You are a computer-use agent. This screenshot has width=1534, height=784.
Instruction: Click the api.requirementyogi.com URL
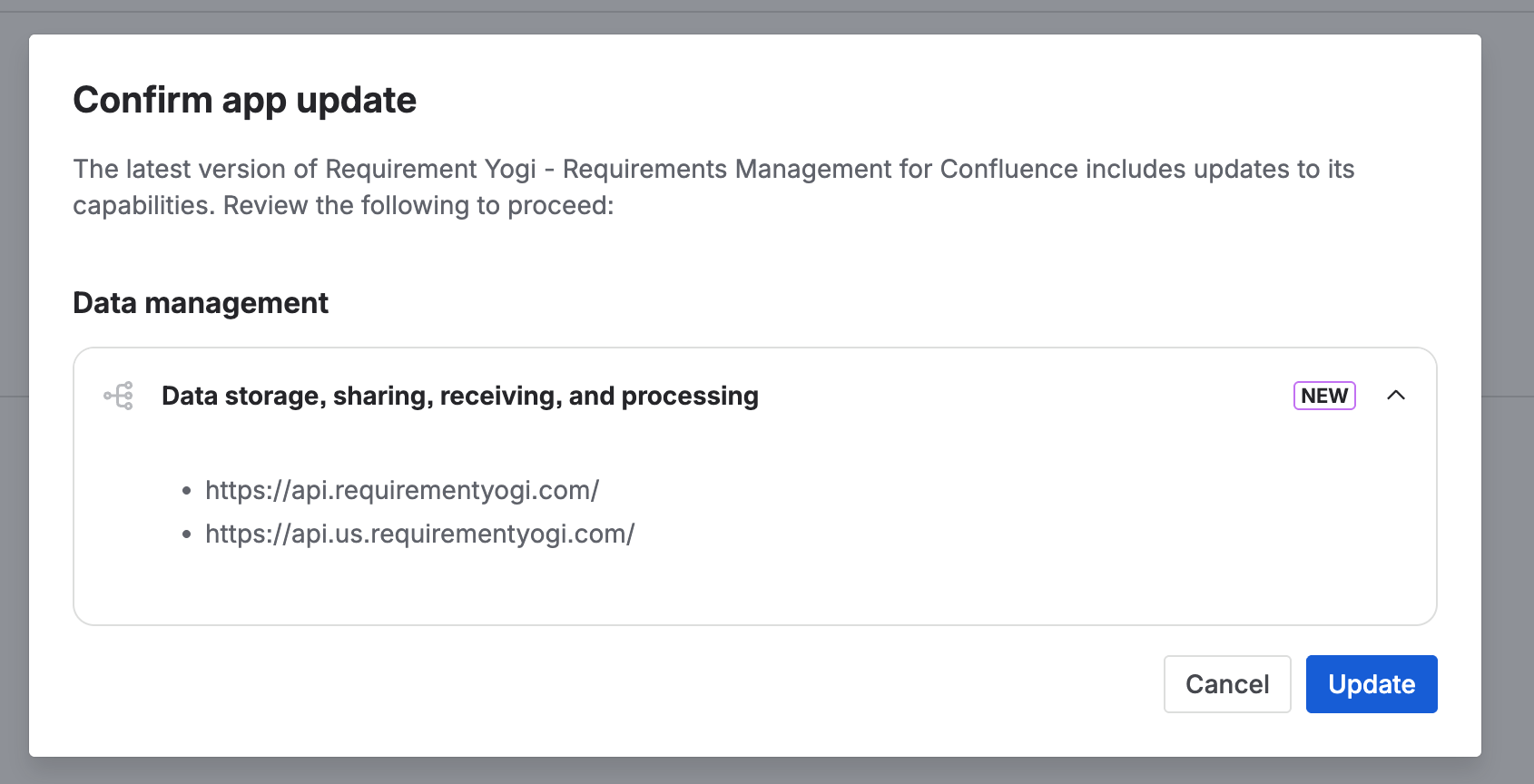coord(402,490)
